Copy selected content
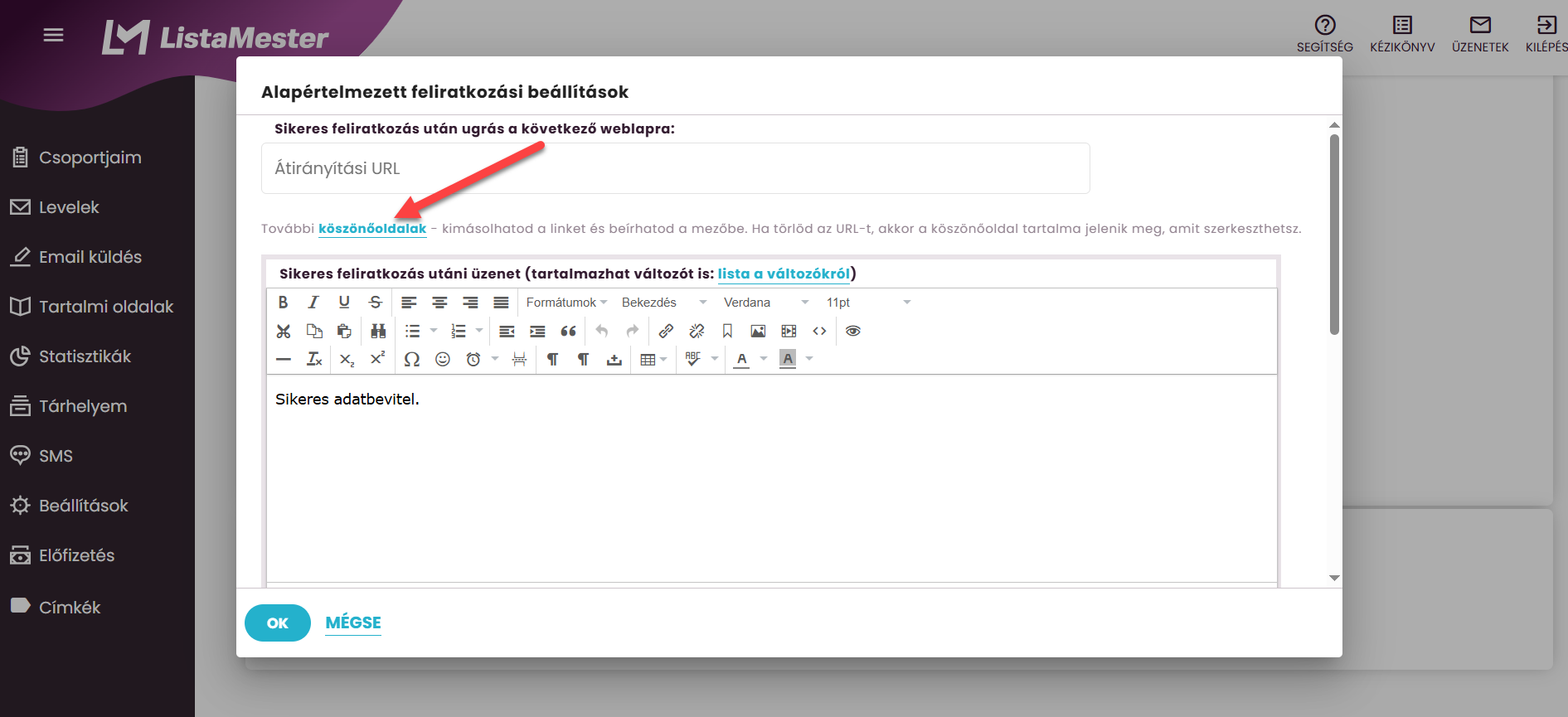The height and width of the screenshot is (717, 1568). (x=313, y=331)
